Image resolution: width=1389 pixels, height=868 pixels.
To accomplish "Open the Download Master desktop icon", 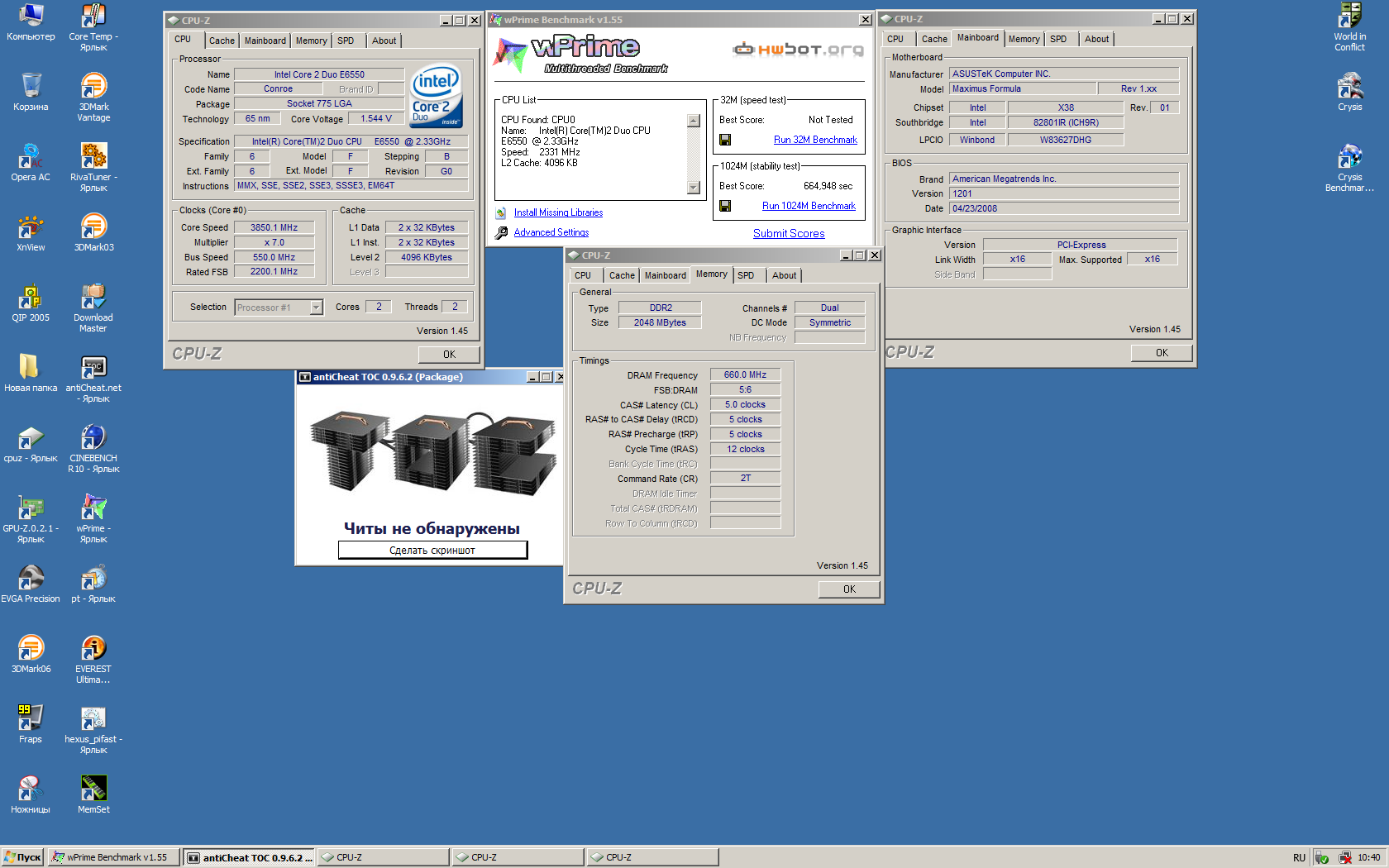I will click(93, 297).
